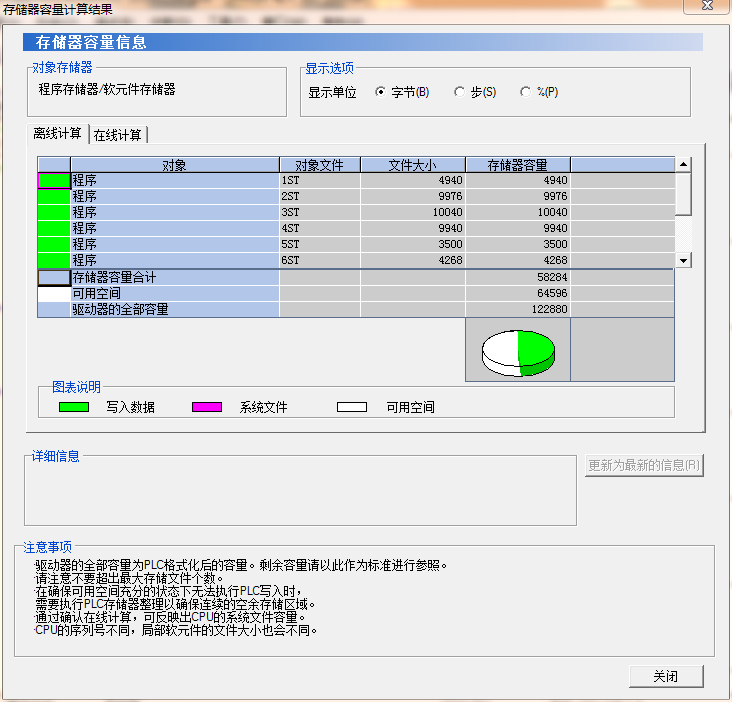Screen dimensions: 732x702
Task: Click the 存储器容量 column header
Action: [x=517, y=165]
